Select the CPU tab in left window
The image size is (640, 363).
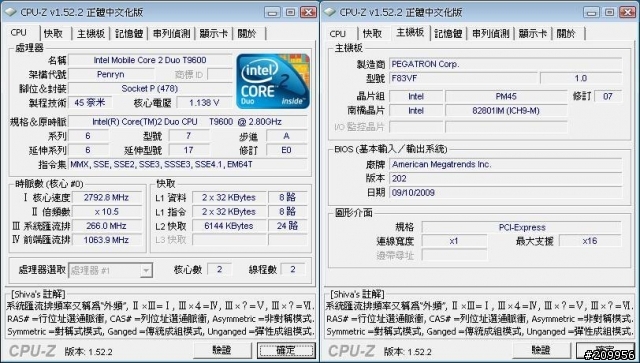[19, 33]
